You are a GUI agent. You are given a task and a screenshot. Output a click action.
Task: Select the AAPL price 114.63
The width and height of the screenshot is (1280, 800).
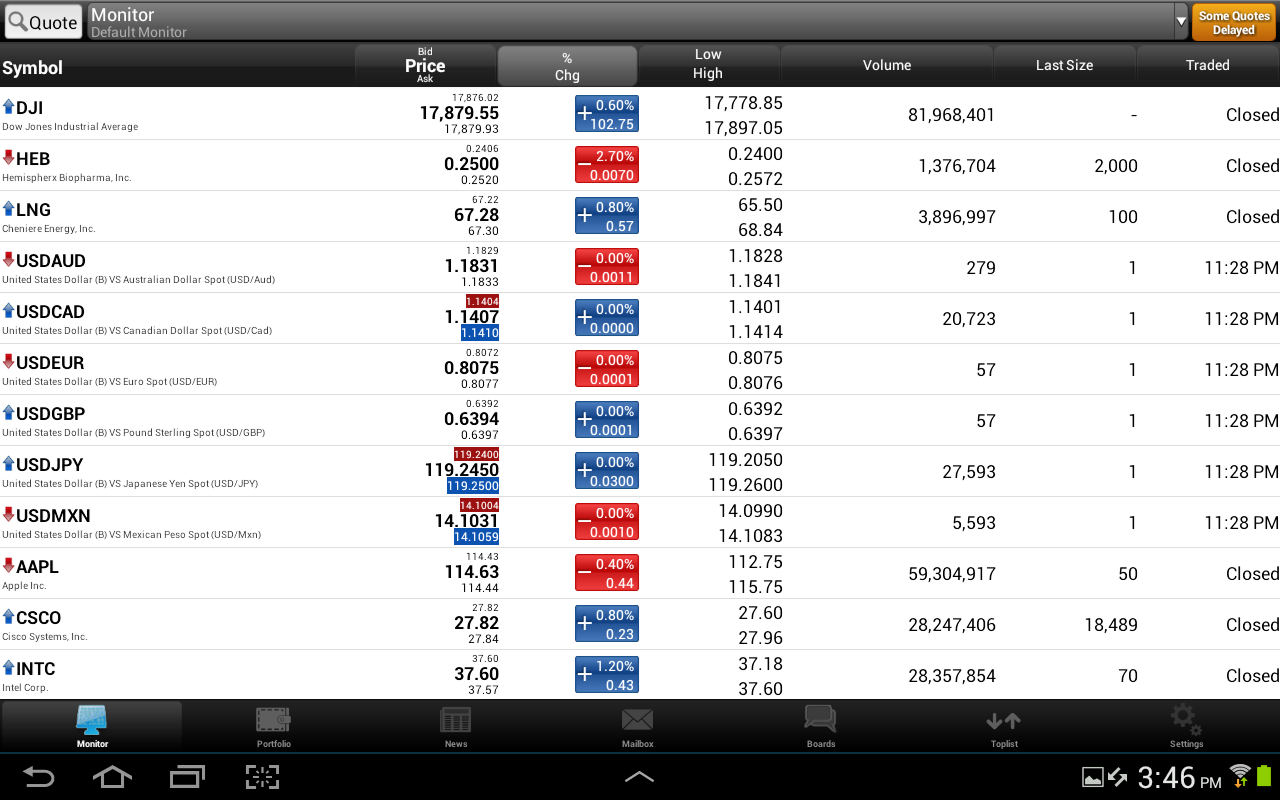[472, 572]
